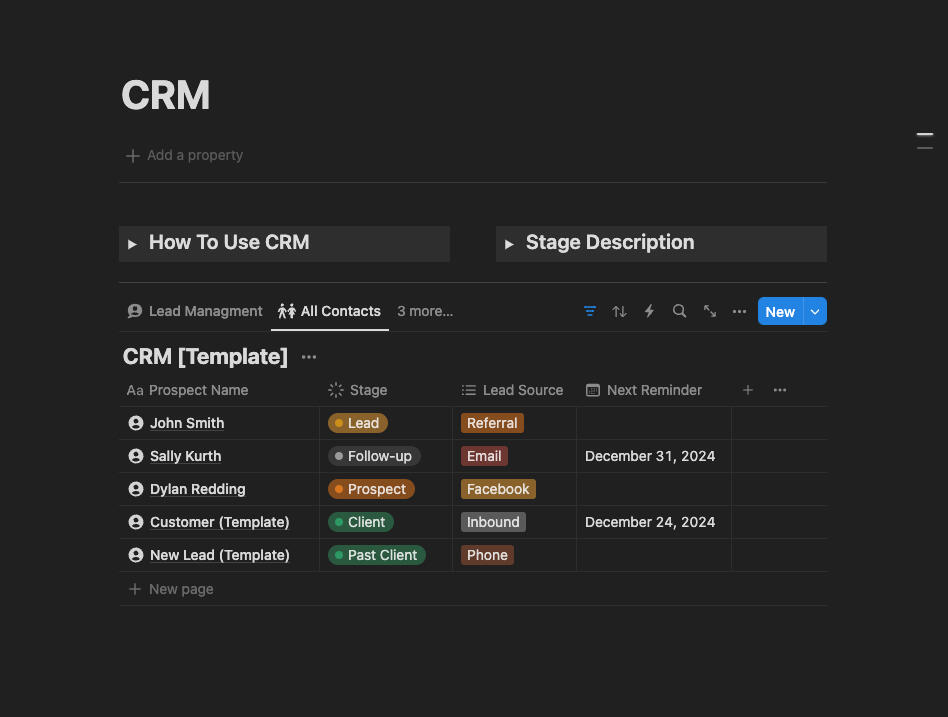This screenshot has width=948, height=717.
Task: Switch to the Lead Managment tab
Action: [x=195, y=311]
